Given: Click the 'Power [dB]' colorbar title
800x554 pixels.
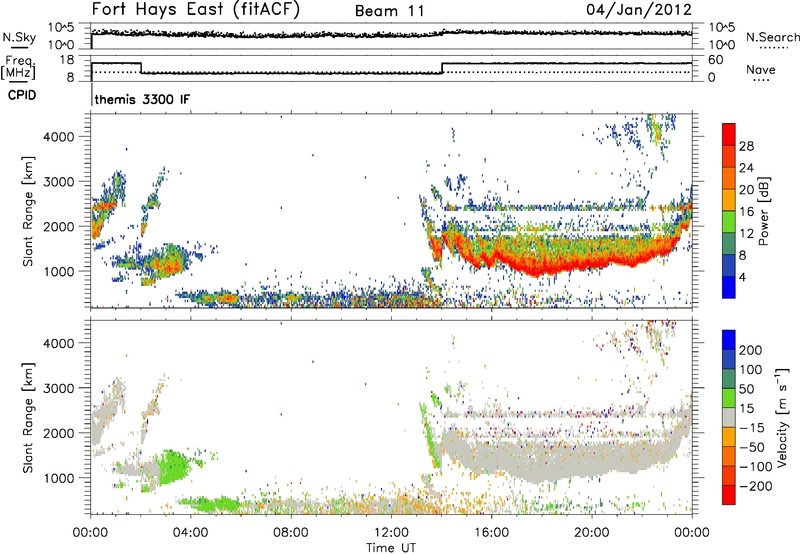Looking at the screenshot, I should tap(764, 211).
